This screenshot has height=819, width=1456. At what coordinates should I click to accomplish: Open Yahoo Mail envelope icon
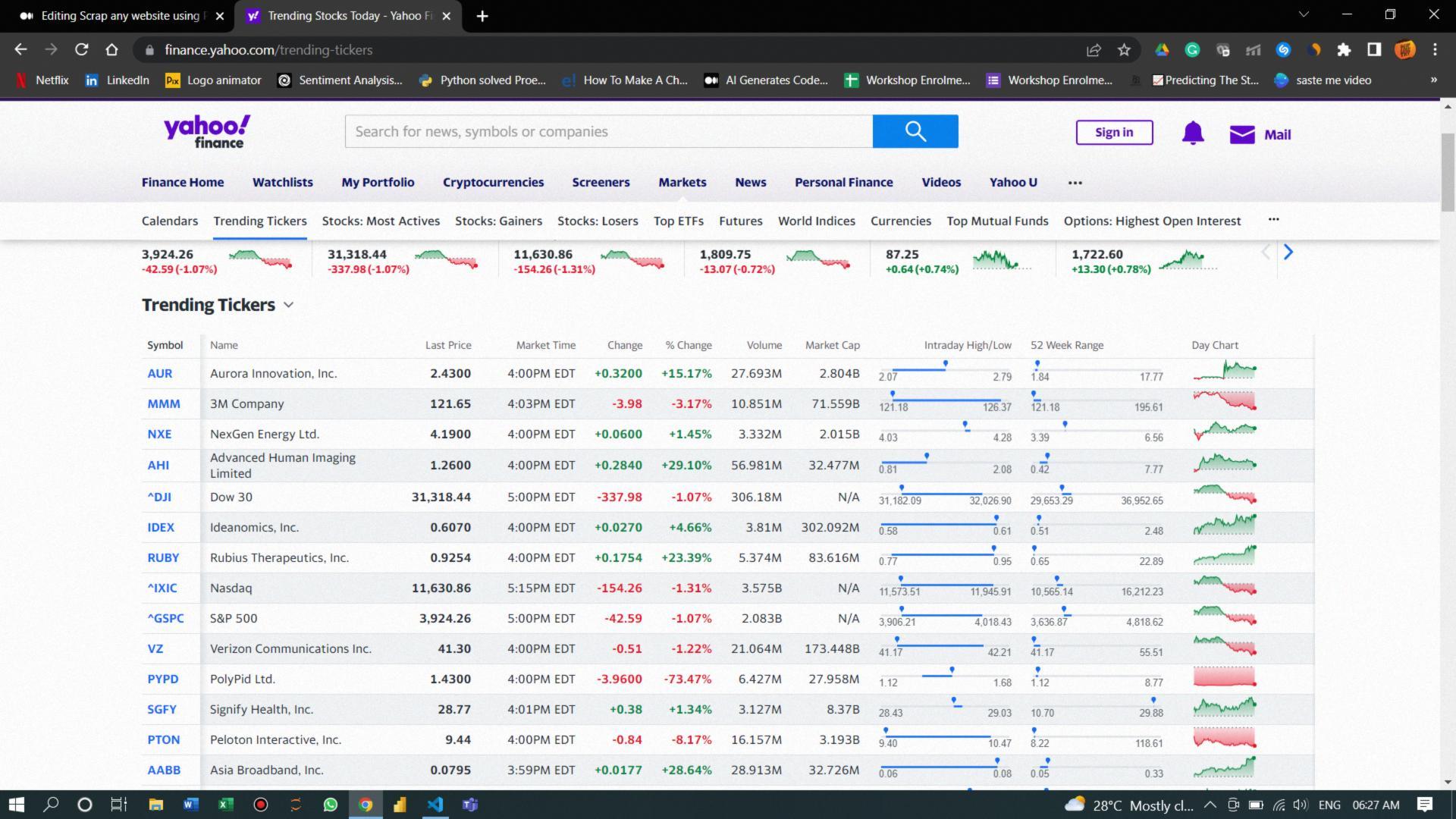tap(1242, 134)
